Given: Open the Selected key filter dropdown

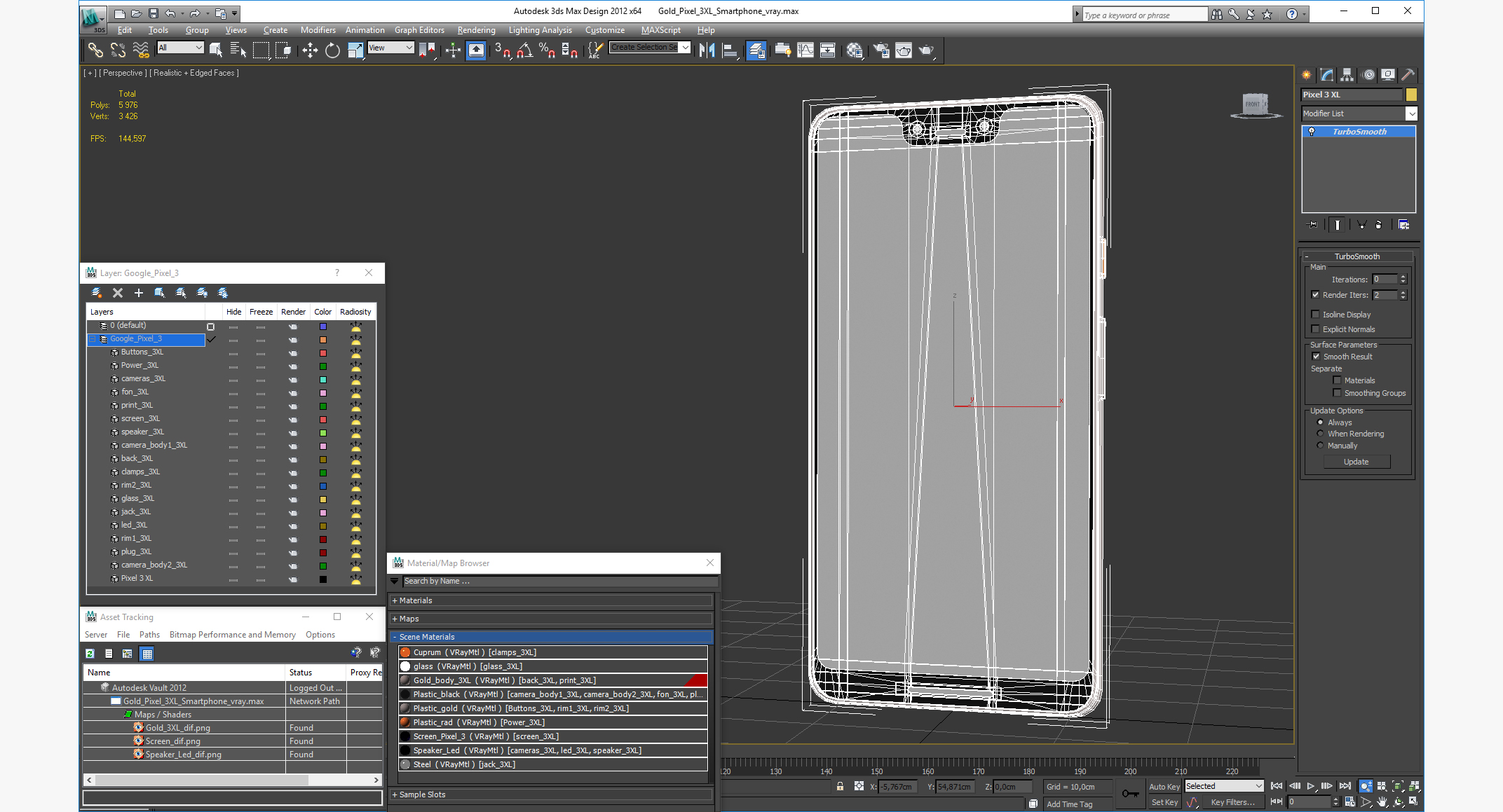Looking at the screenshot, I should [1224, 786].
